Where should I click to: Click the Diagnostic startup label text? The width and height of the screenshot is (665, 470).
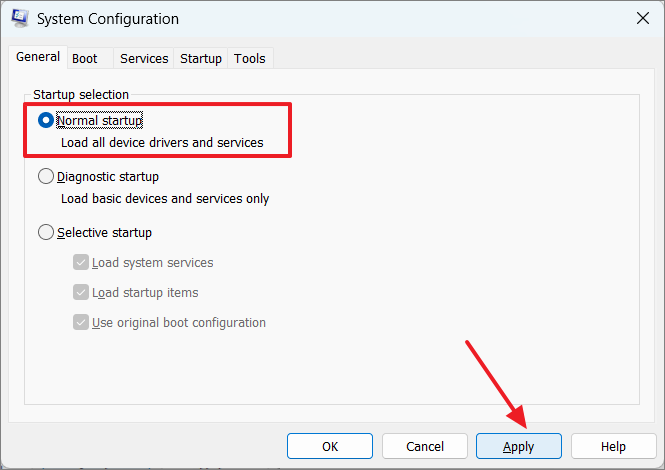108,176
